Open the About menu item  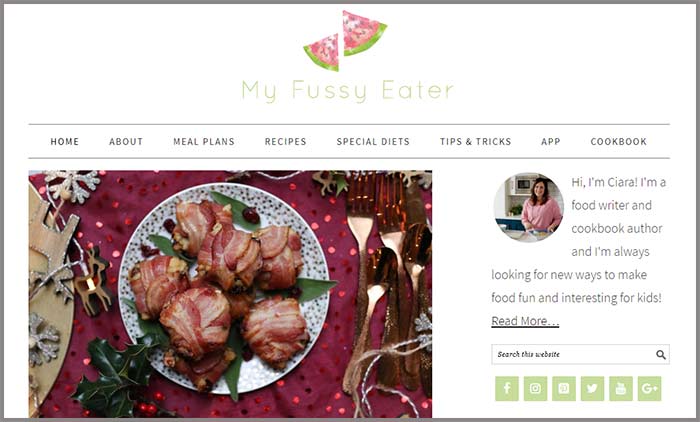point(126,142)
